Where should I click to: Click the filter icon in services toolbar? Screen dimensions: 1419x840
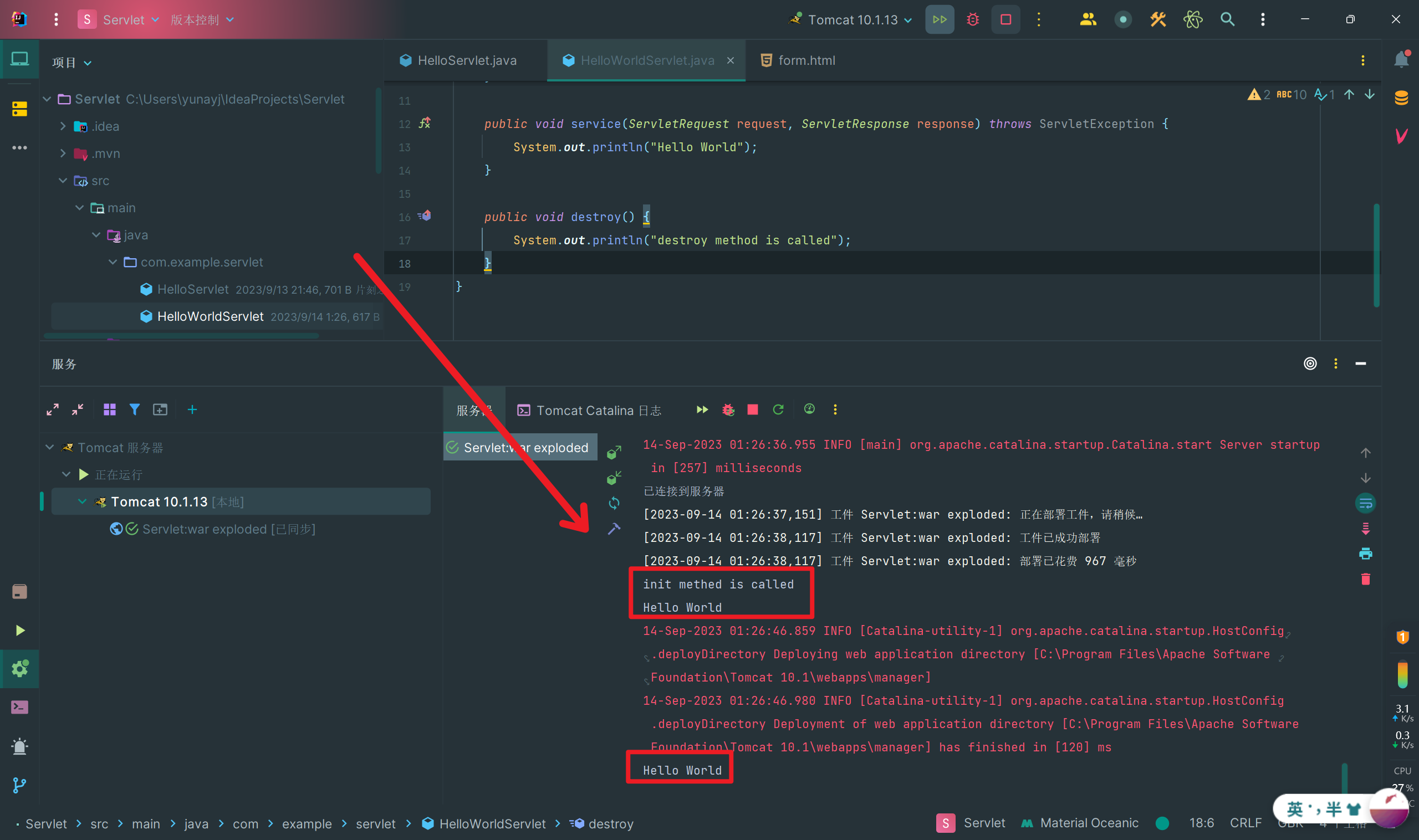tap(134, 409)
